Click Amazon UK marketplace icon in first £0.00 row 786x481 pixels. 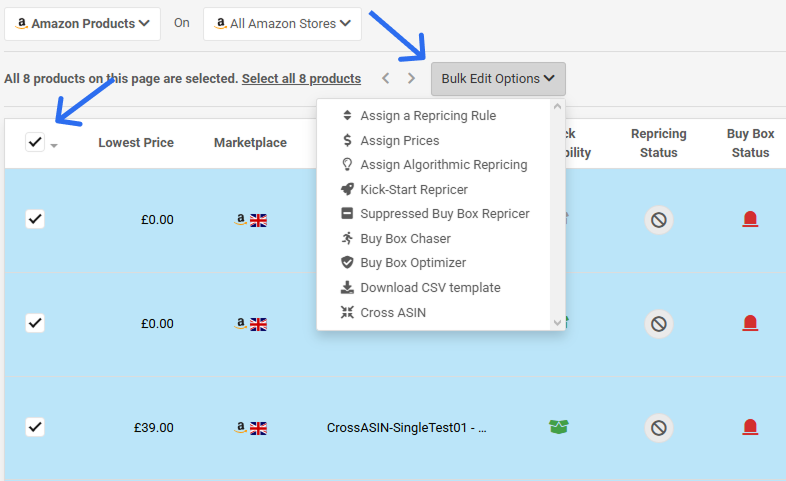(x=250, y=220)
